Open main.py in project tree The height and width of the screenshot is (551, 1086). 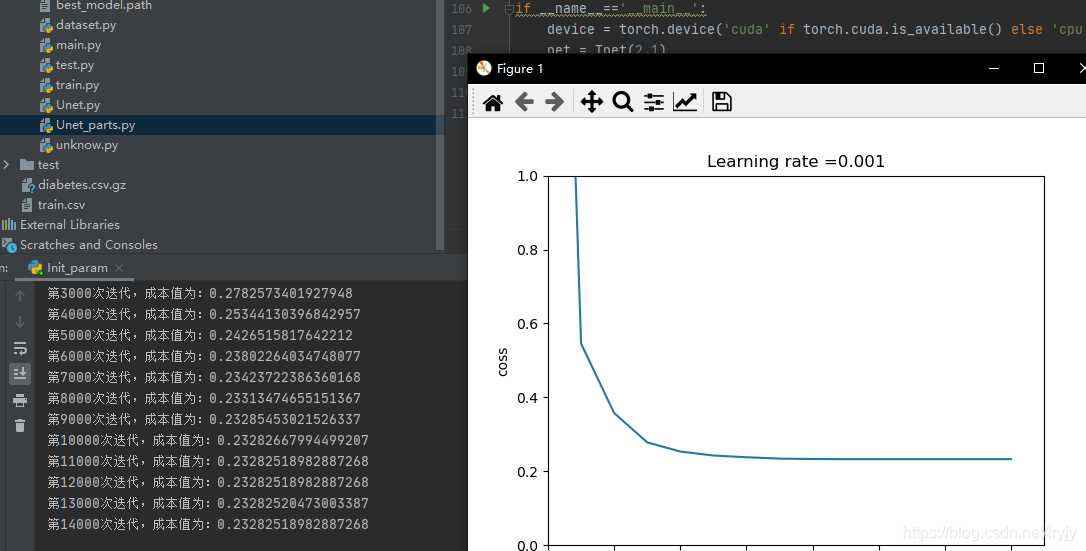click(78, 45)
